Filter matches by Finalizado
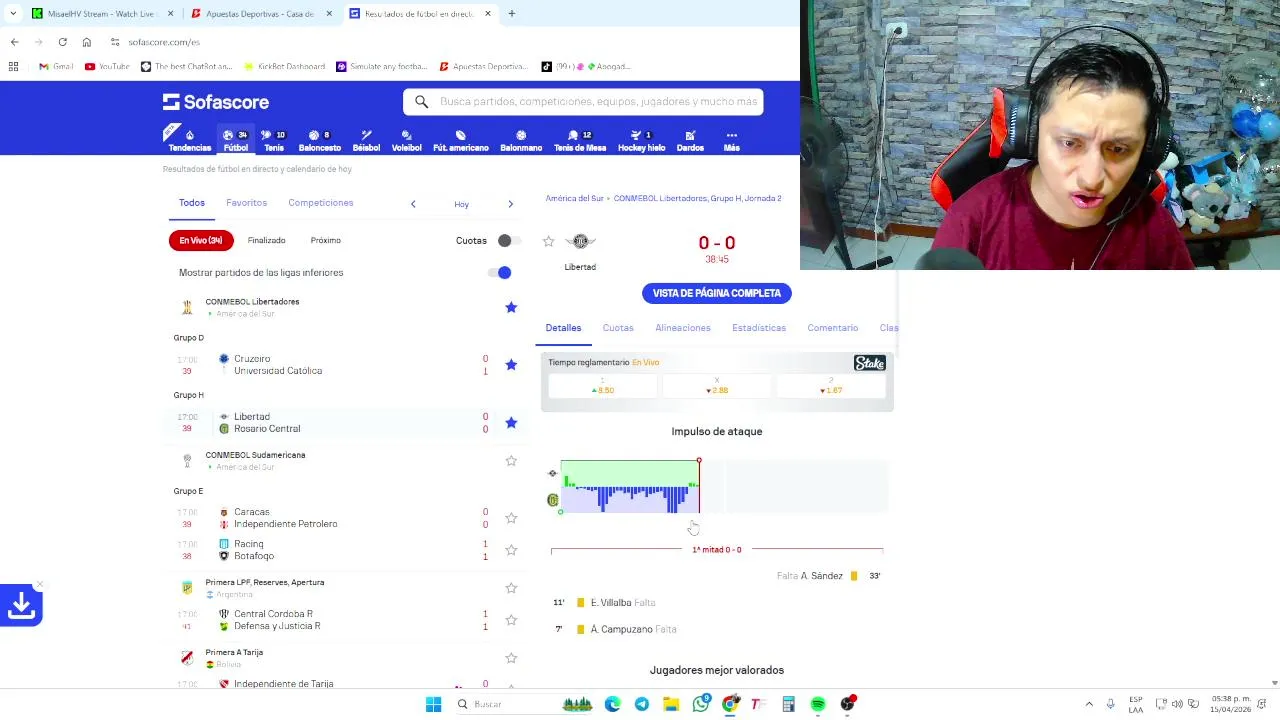1280x720 pixels. point(267,241)
